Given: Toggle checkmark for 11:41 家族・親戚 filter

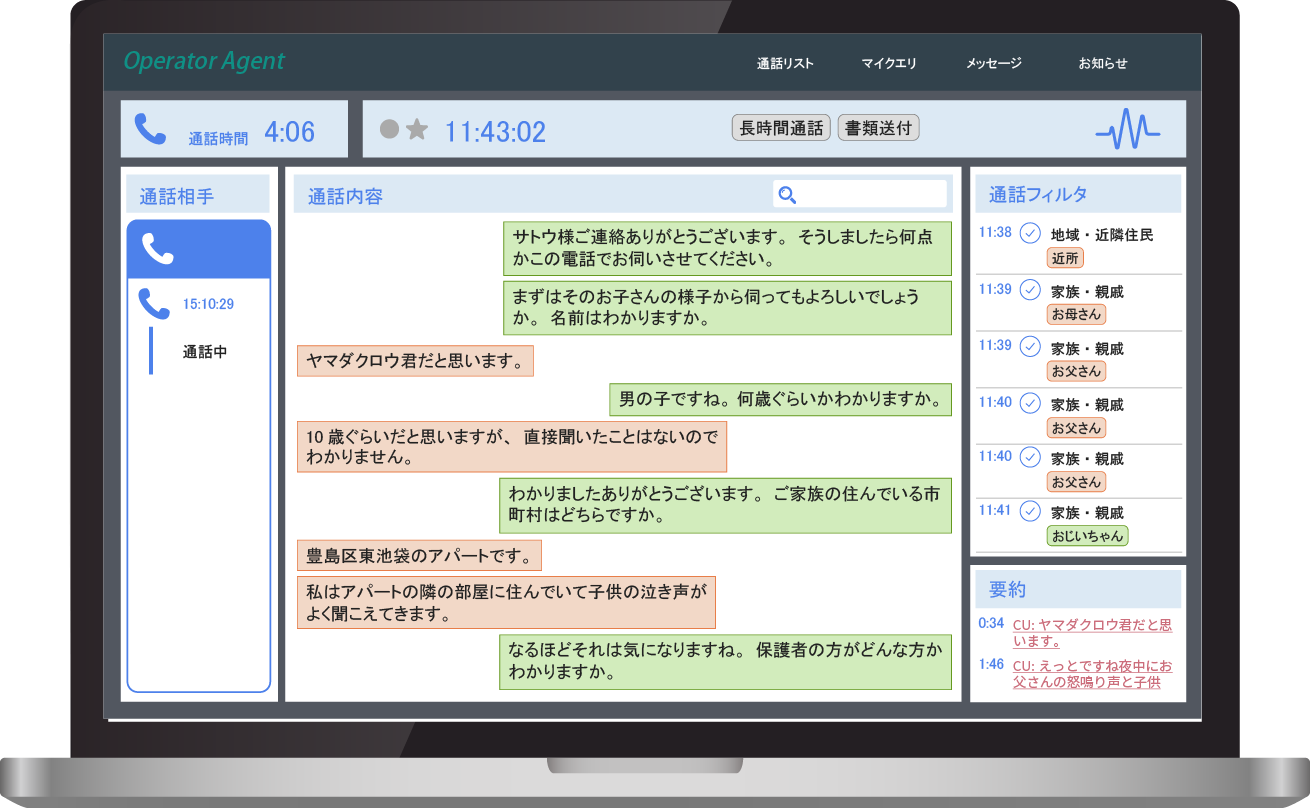Looking at the screenshot, I should [1030, 512].
